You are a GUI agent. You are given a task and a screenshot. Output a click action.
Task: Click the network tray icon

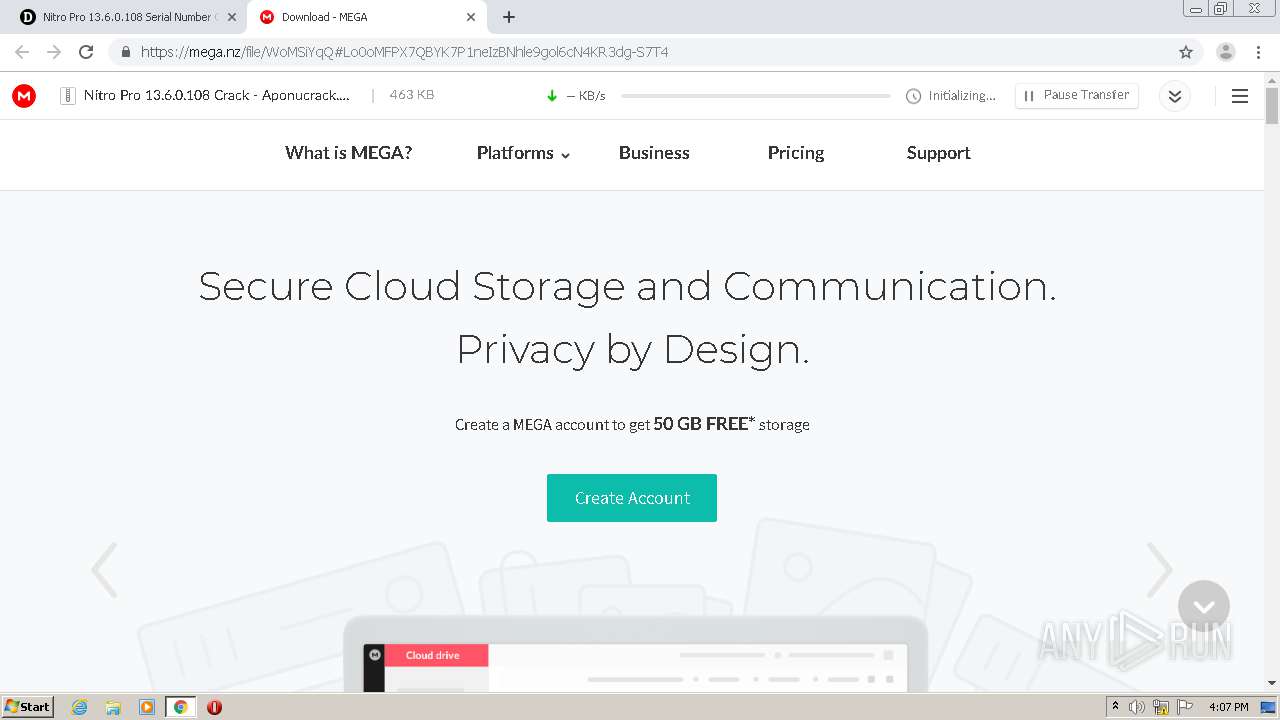1161,707
